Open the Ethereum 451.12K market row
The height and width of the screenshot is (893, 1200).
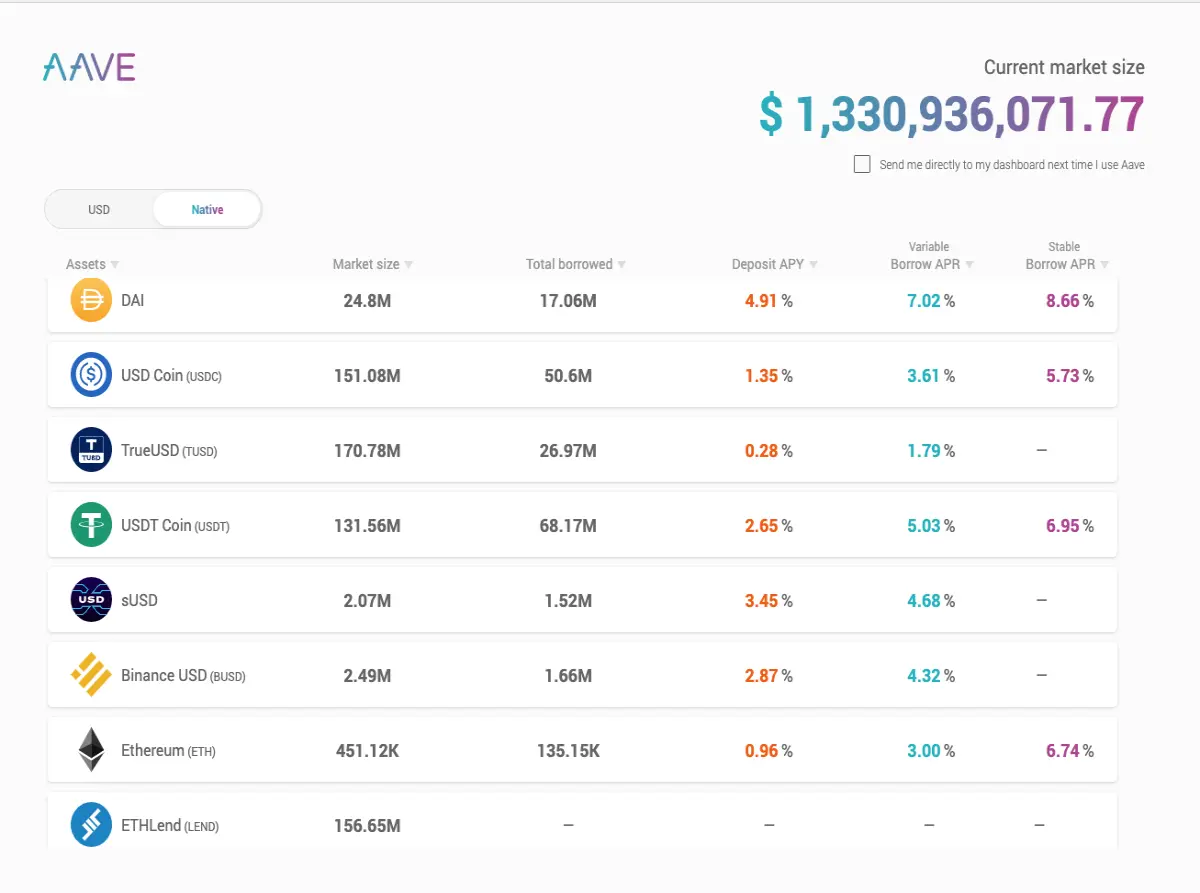(x=582, y=750)
